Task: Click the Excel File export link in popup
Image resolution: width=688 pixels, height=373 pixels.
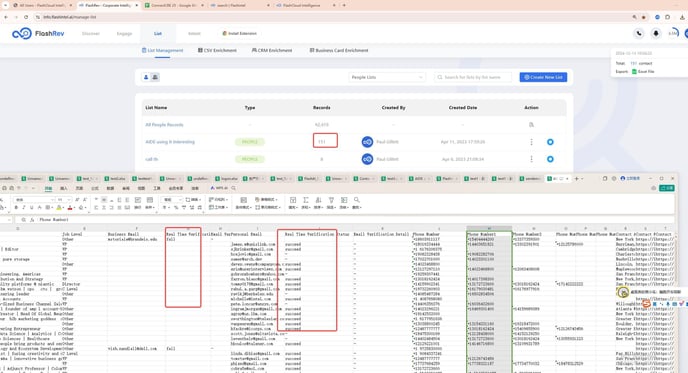Action: [x=643, y=71]
